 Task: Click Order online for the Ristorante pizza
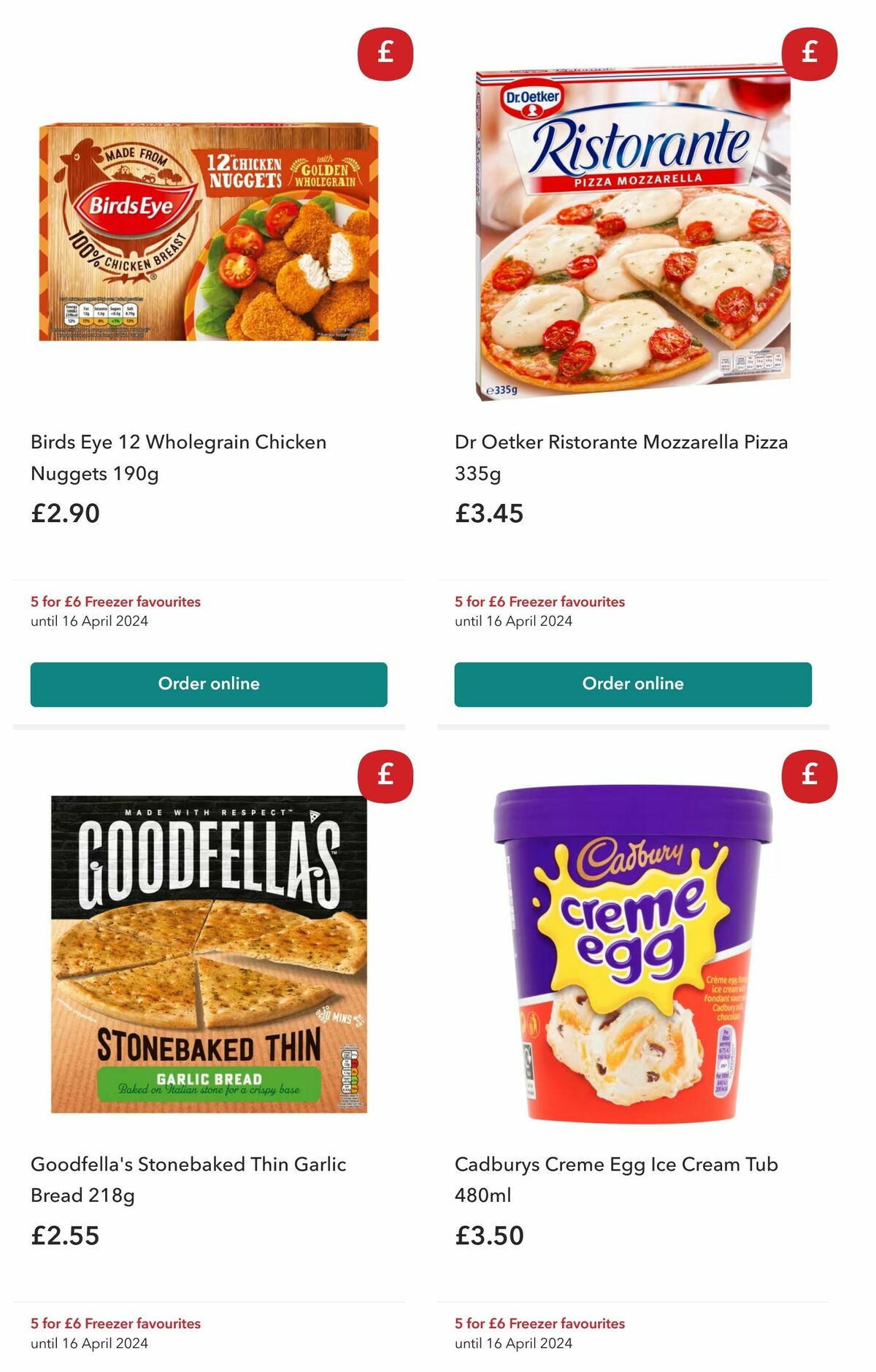(x=633, y=683)
